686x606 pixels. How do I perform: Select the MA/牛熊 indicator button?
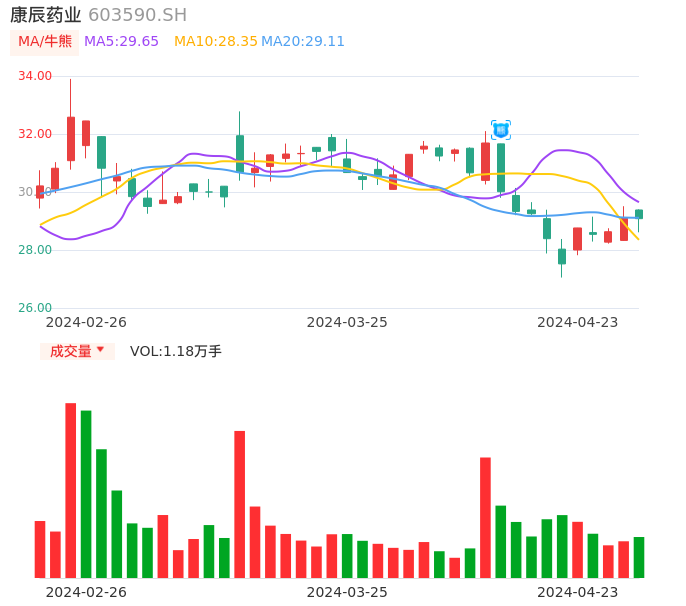click(44, 42)
